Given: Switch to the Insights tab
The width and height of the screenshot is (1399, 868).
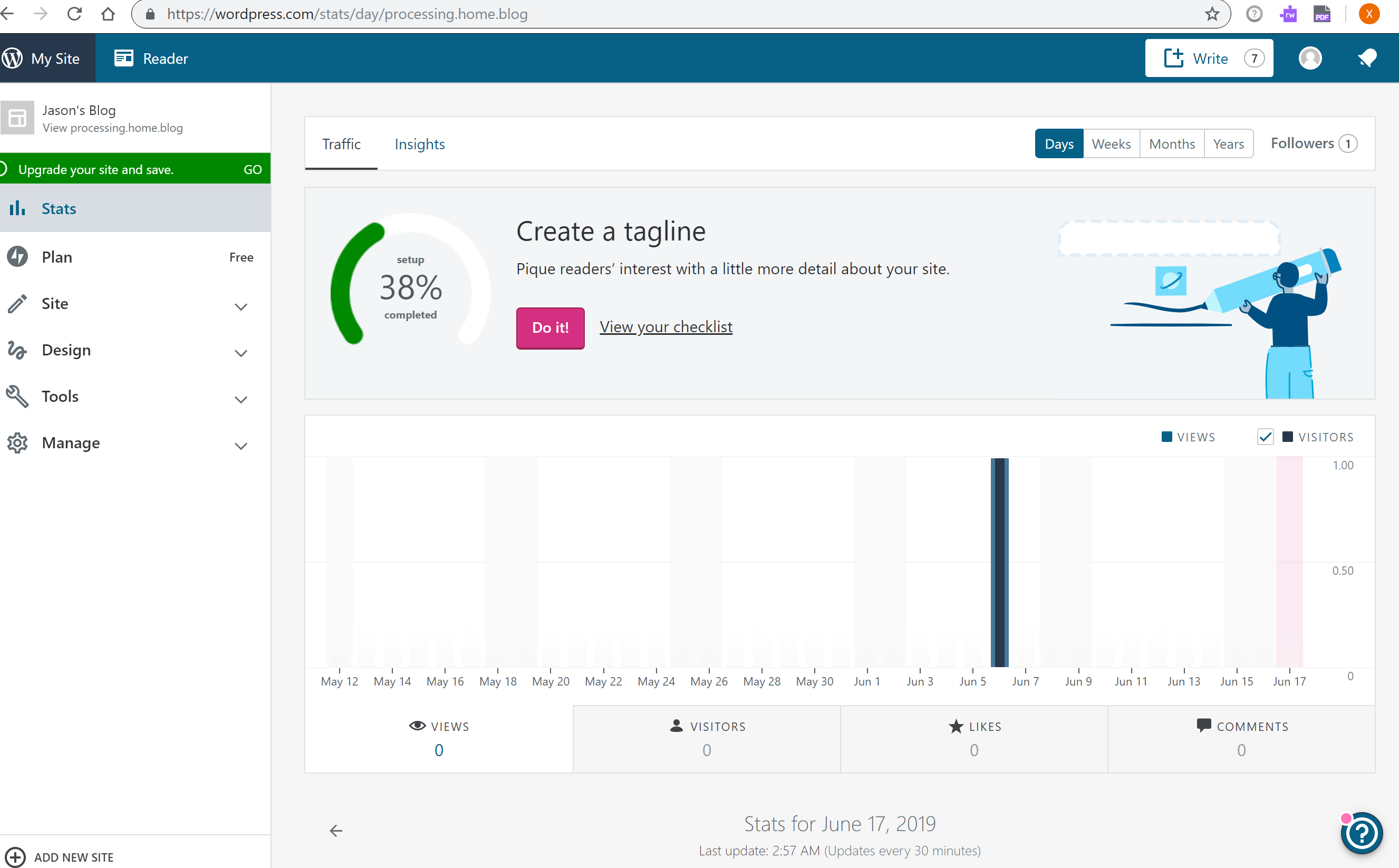Looking at the screenshot, I should [x=420, y=144].
